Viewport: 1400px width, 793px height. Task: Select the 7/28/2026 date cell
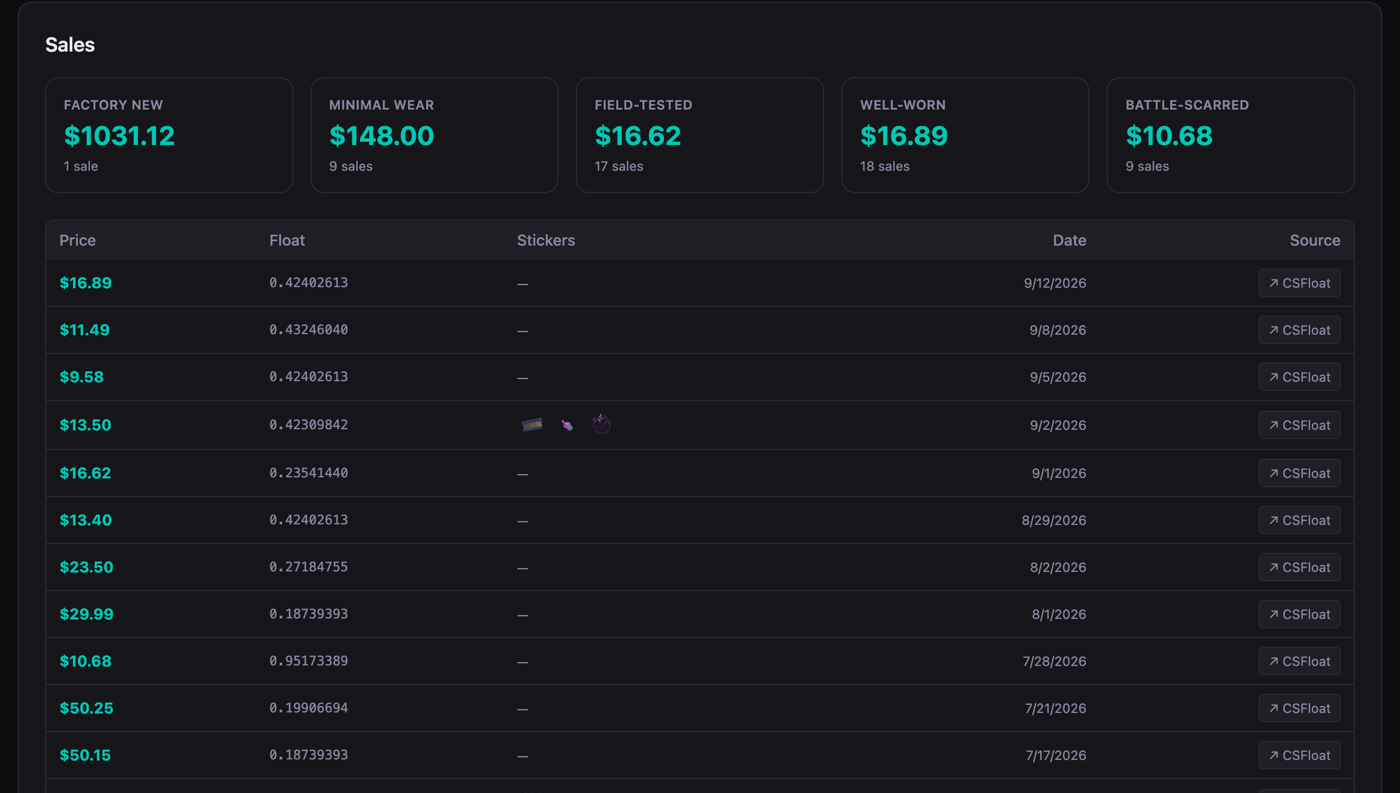1055,661
